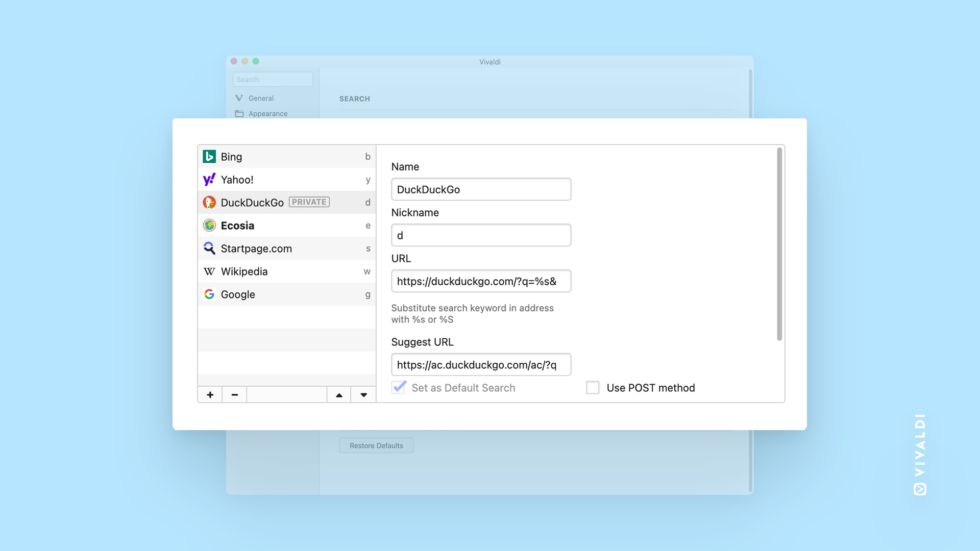Toggle Set as Default Search checkbox
This screenshot has width=980, height=551.
399,387
